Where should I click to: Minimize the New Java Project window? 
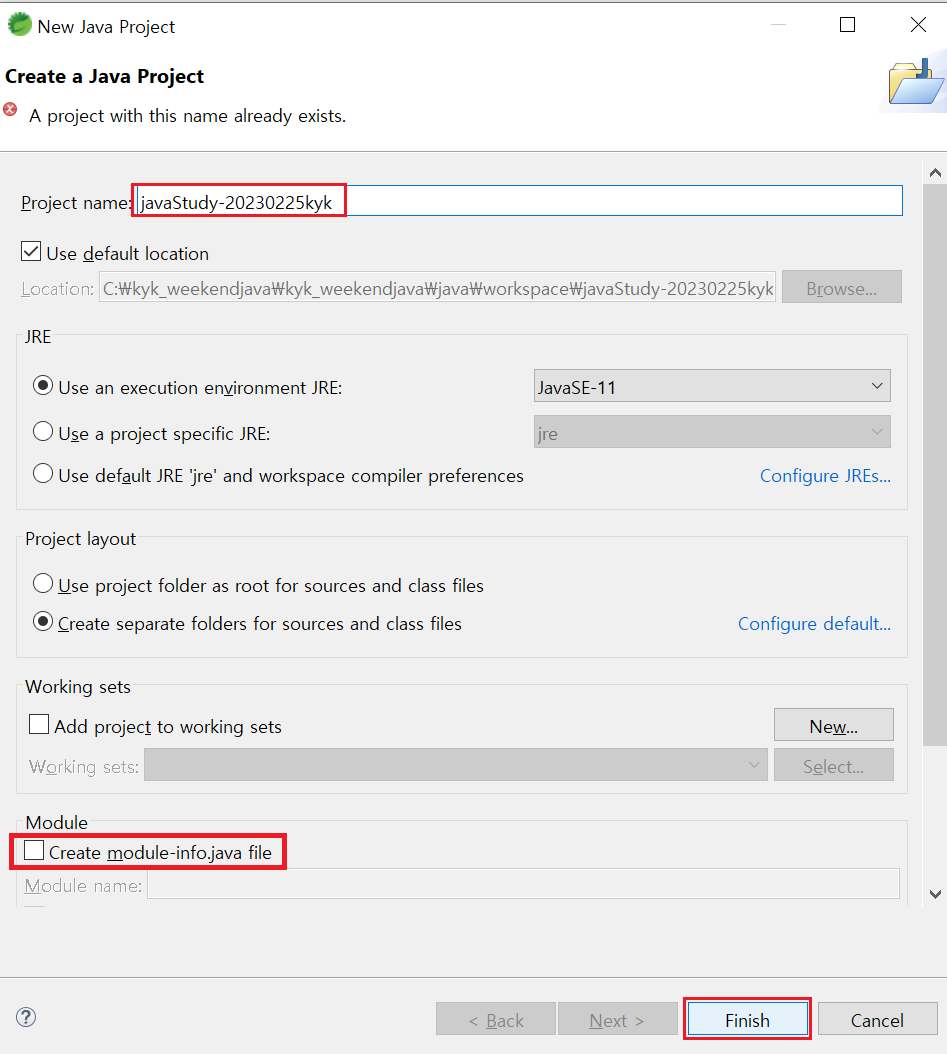point(778,25)
